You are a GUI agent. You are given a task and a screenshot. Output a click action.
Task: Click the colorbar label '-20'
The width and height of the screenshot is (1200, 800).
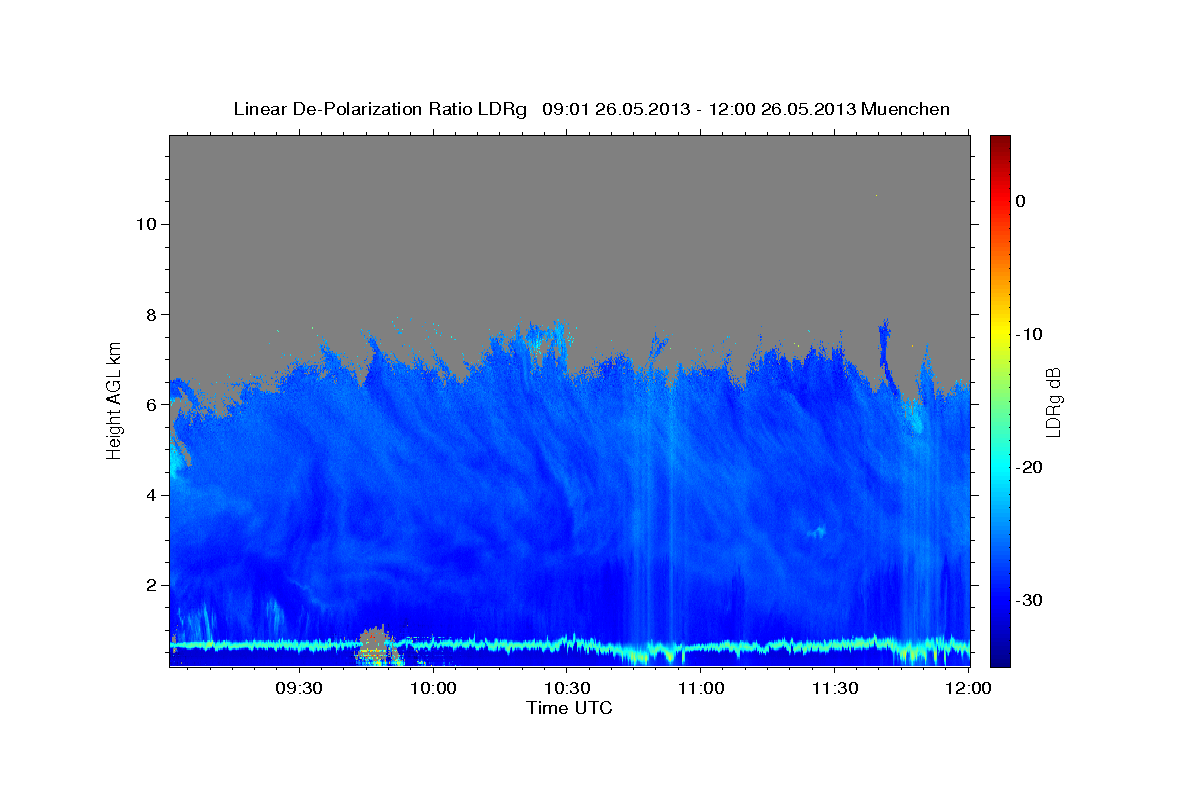(x=1029, y=467)
